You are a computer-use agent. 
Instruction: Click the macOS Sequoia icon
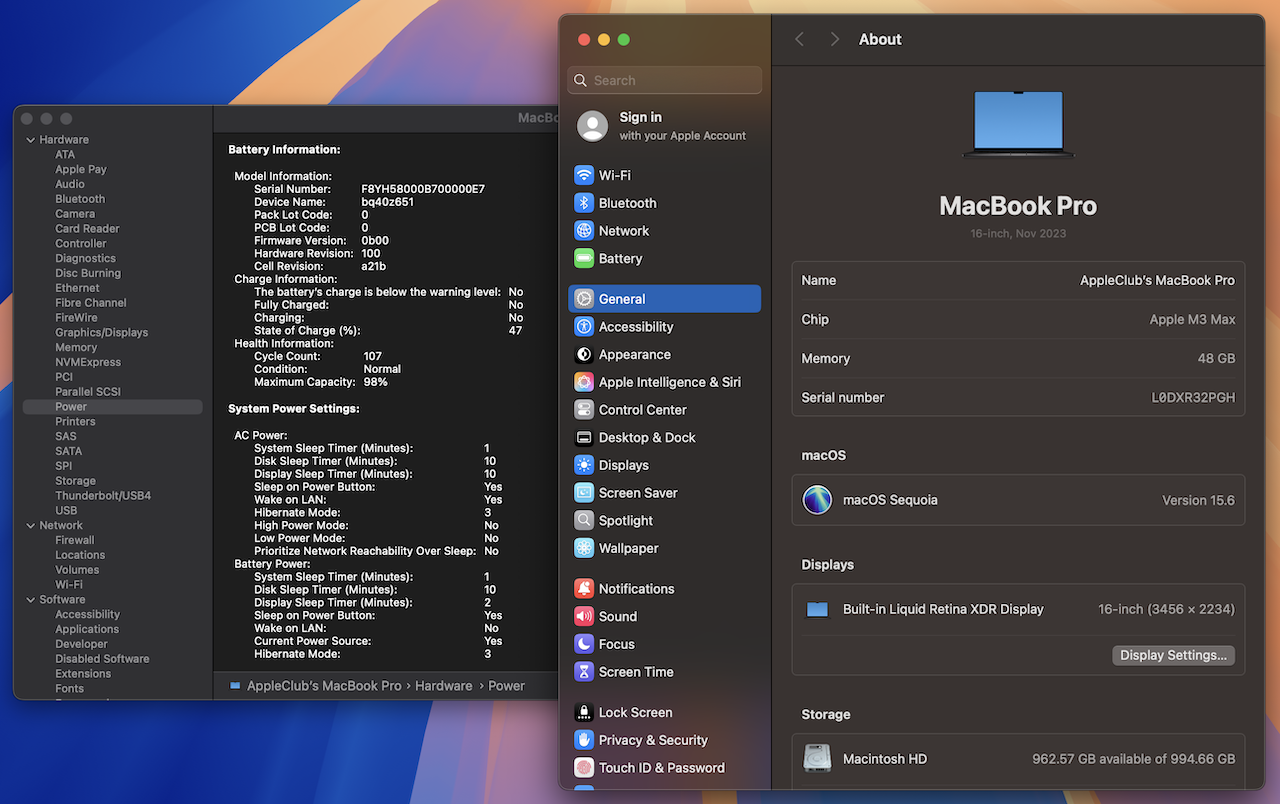(x=817, y=500)
